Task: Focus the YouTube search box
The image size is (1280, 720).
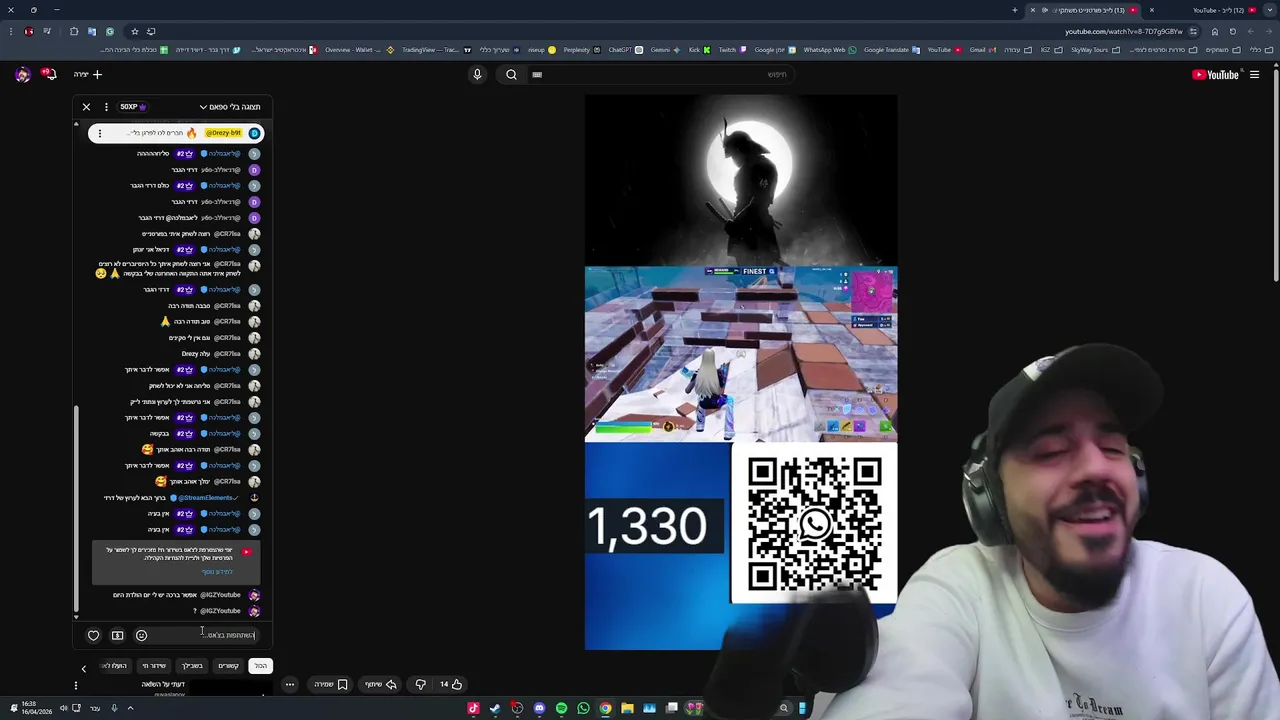Action: point(660,74)
